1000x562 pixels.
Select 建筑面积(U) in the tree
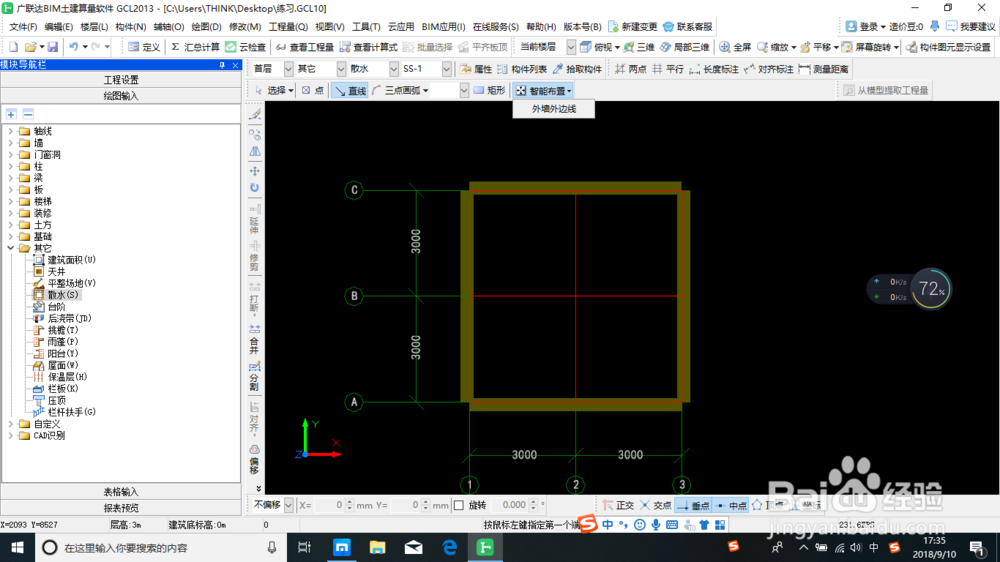point(71,260)
